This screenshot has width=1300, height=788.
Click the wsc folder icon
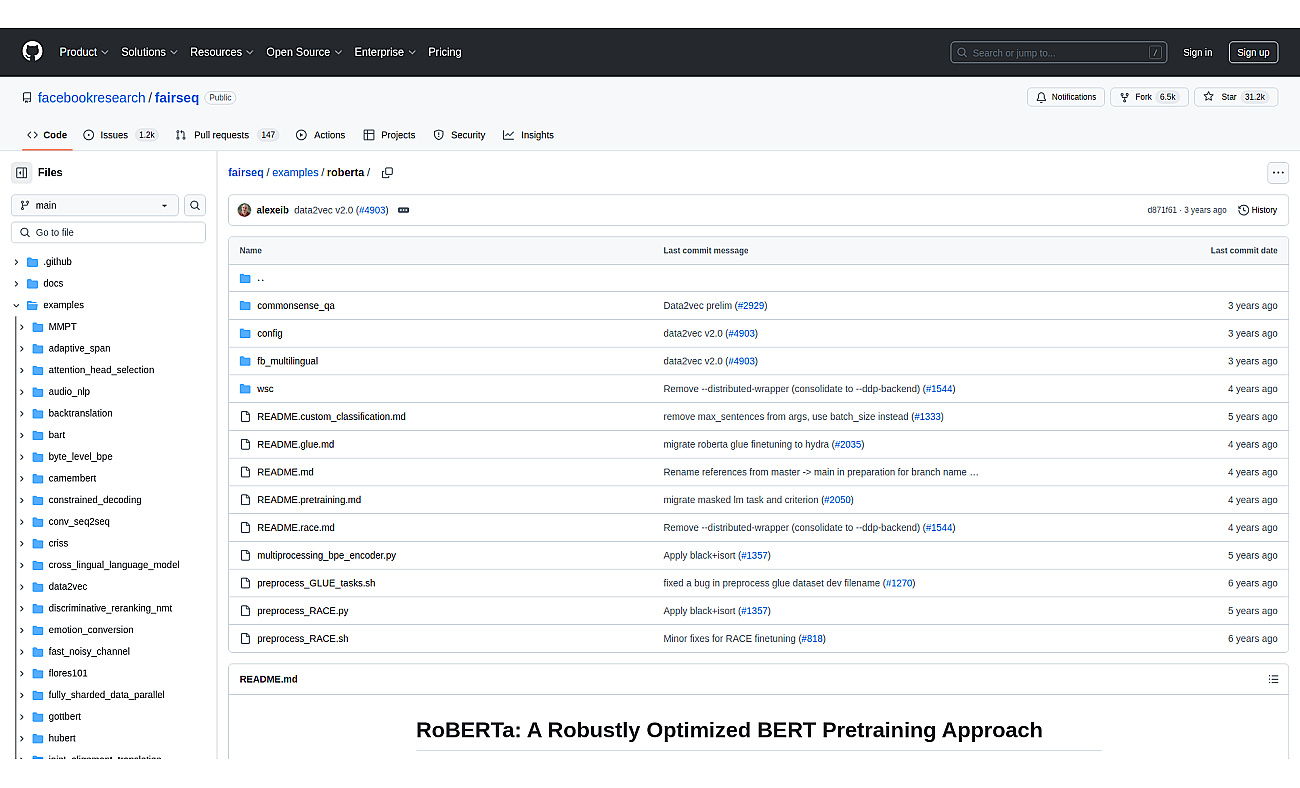(245, 389)
